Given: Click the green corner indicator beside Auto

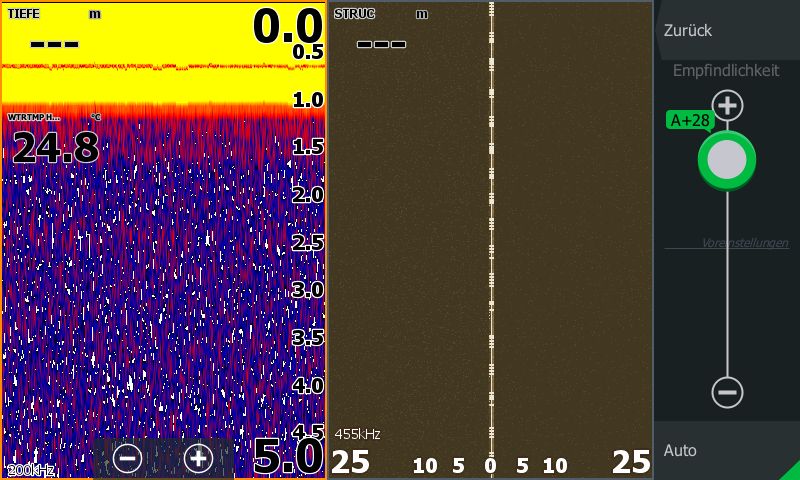Looking at the screenshot, I should 791,471.
